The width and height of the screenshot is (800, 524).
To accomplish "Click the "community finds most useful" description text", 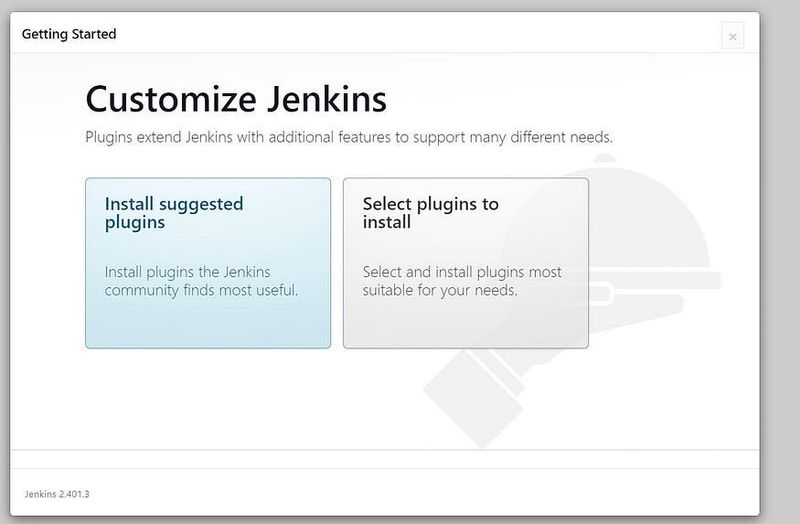I will 201,291.
